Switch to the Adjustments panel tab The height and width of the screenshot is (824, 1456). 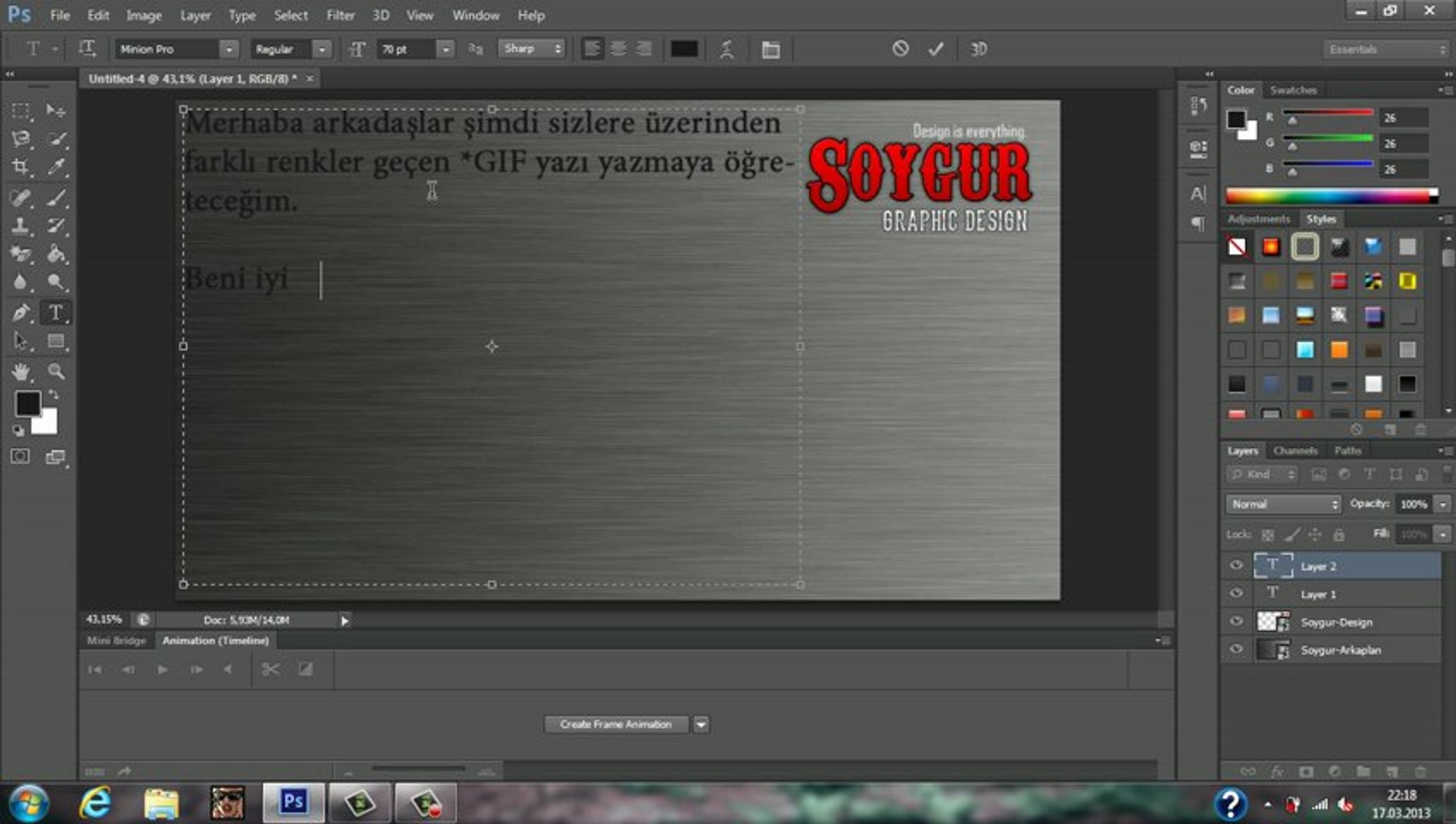1258,219
